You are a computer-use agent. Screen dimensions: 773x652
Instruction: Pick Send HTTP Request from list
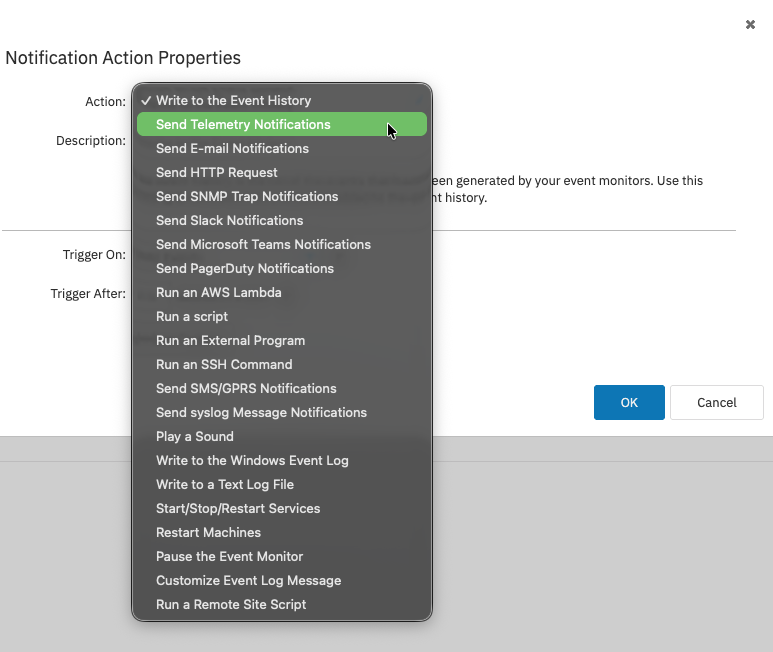point(217,173)
